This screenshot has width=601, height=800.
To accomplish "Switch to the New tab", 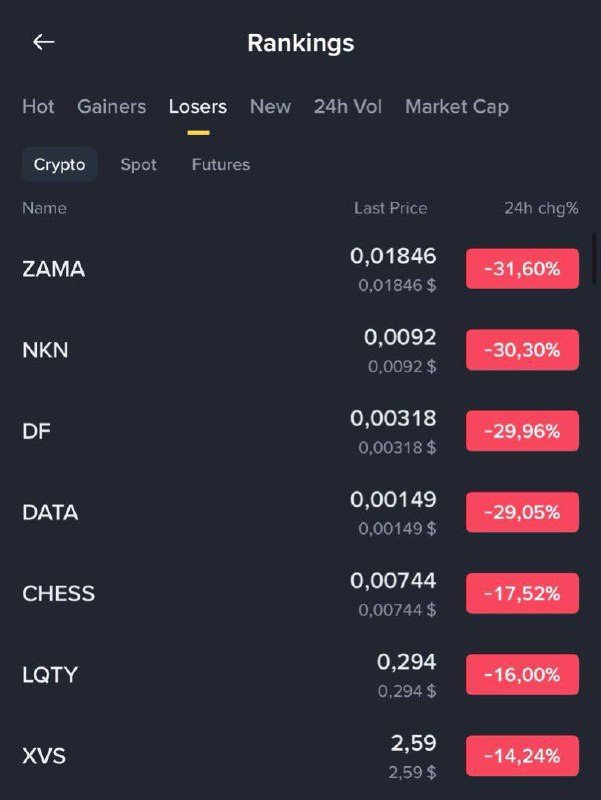I will pyautogui.click(x=270, y=106).
